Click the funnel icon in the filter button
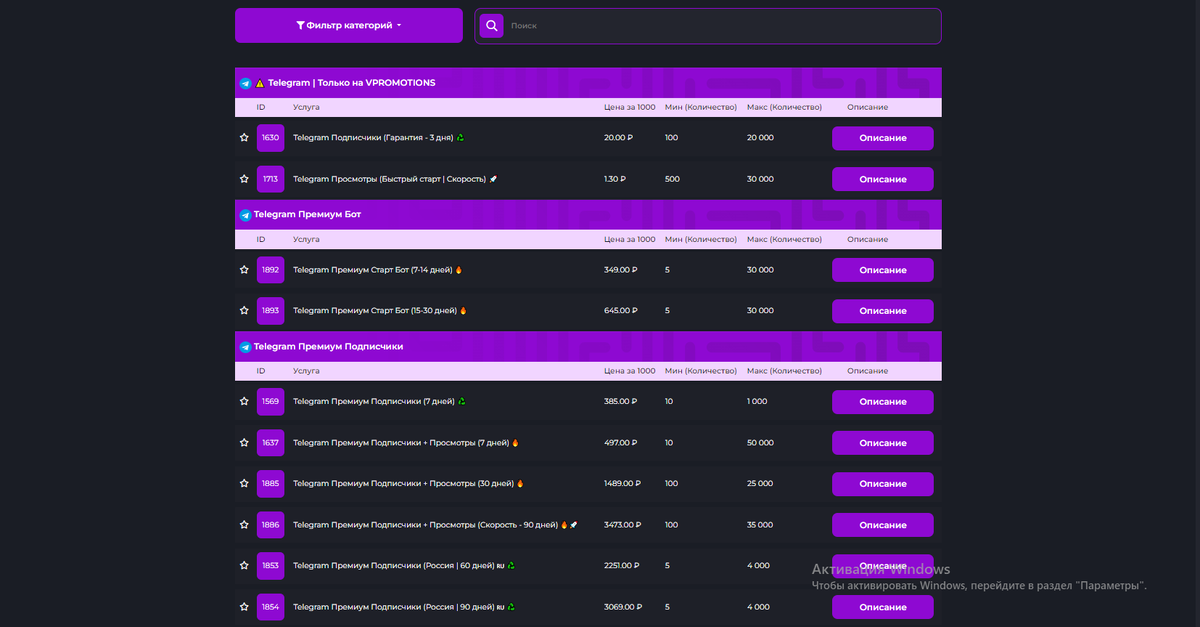Screen dimensions: 1200x627 point(301,26)
